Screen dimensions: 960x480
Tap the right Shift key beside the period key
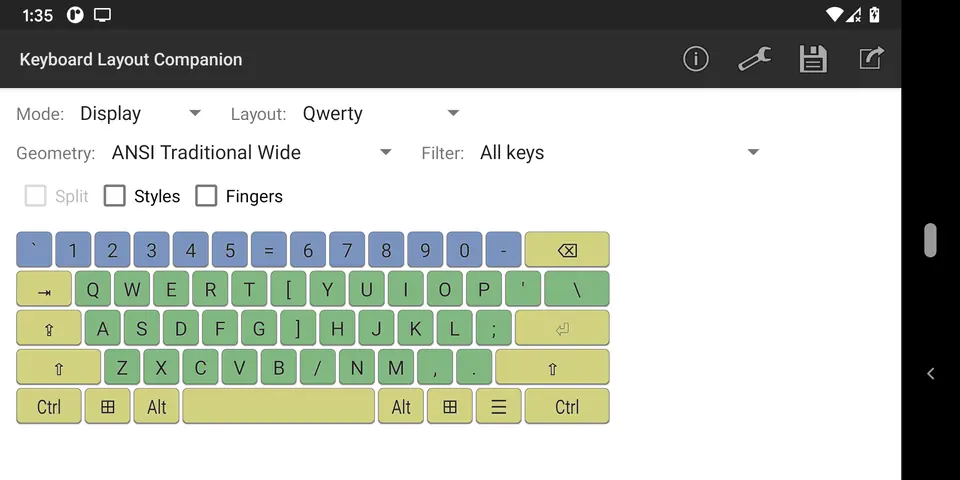[x=552, y=367]
